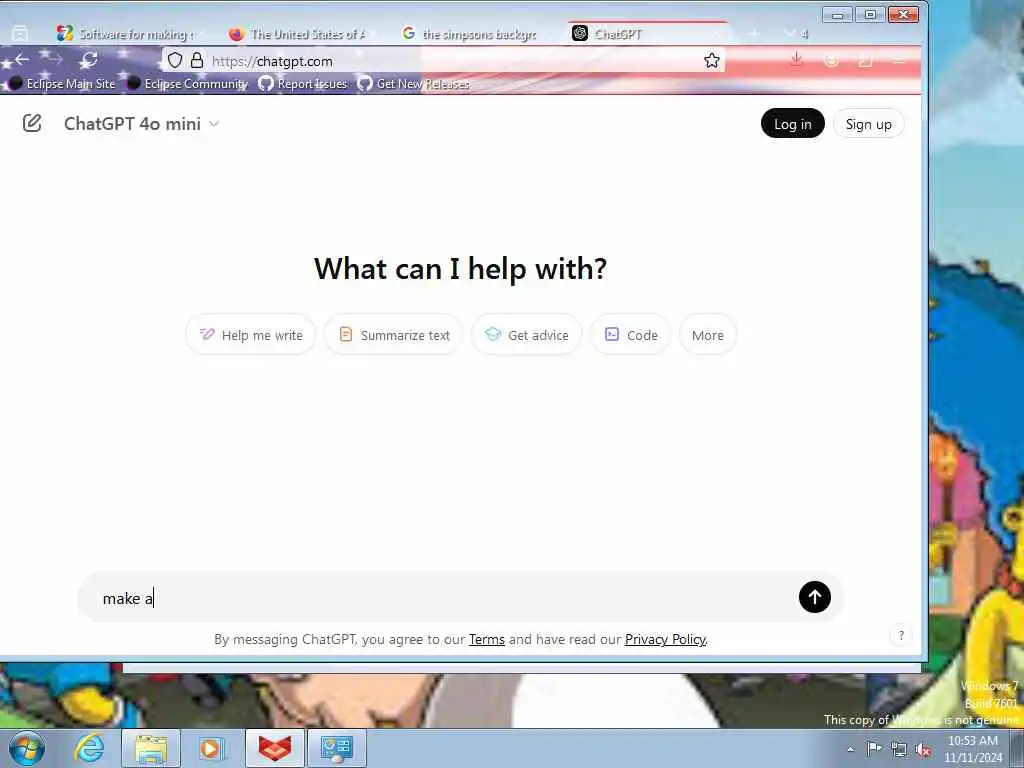Screen dimensions: 1024x768
Task: Choose the Help me write suggestion
Action: tap(251, 335)
